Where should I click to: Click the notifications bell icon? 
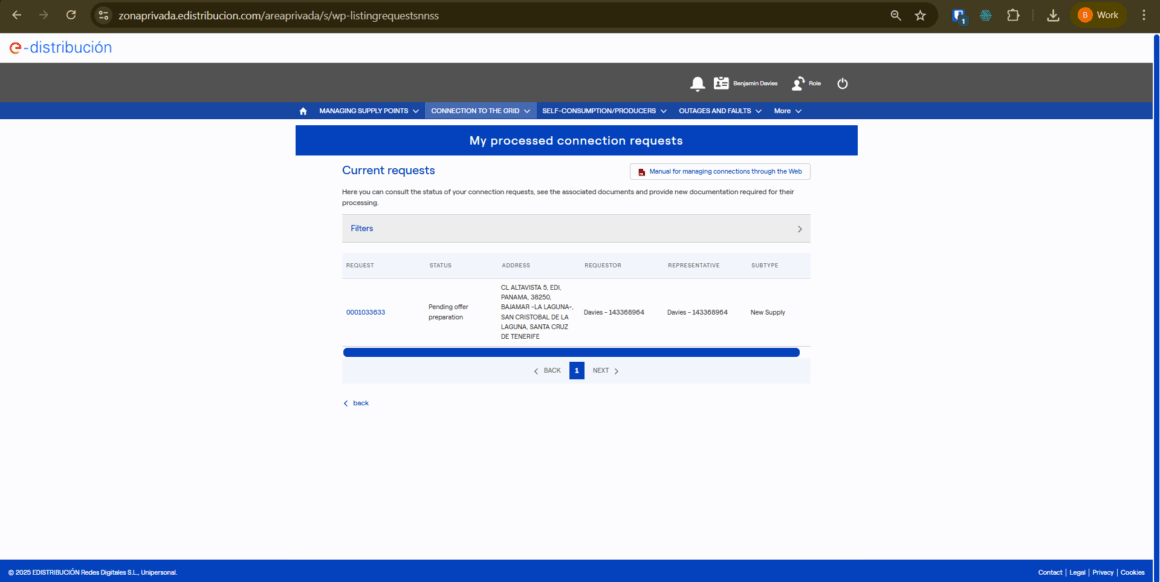click(x=697, y=84)
